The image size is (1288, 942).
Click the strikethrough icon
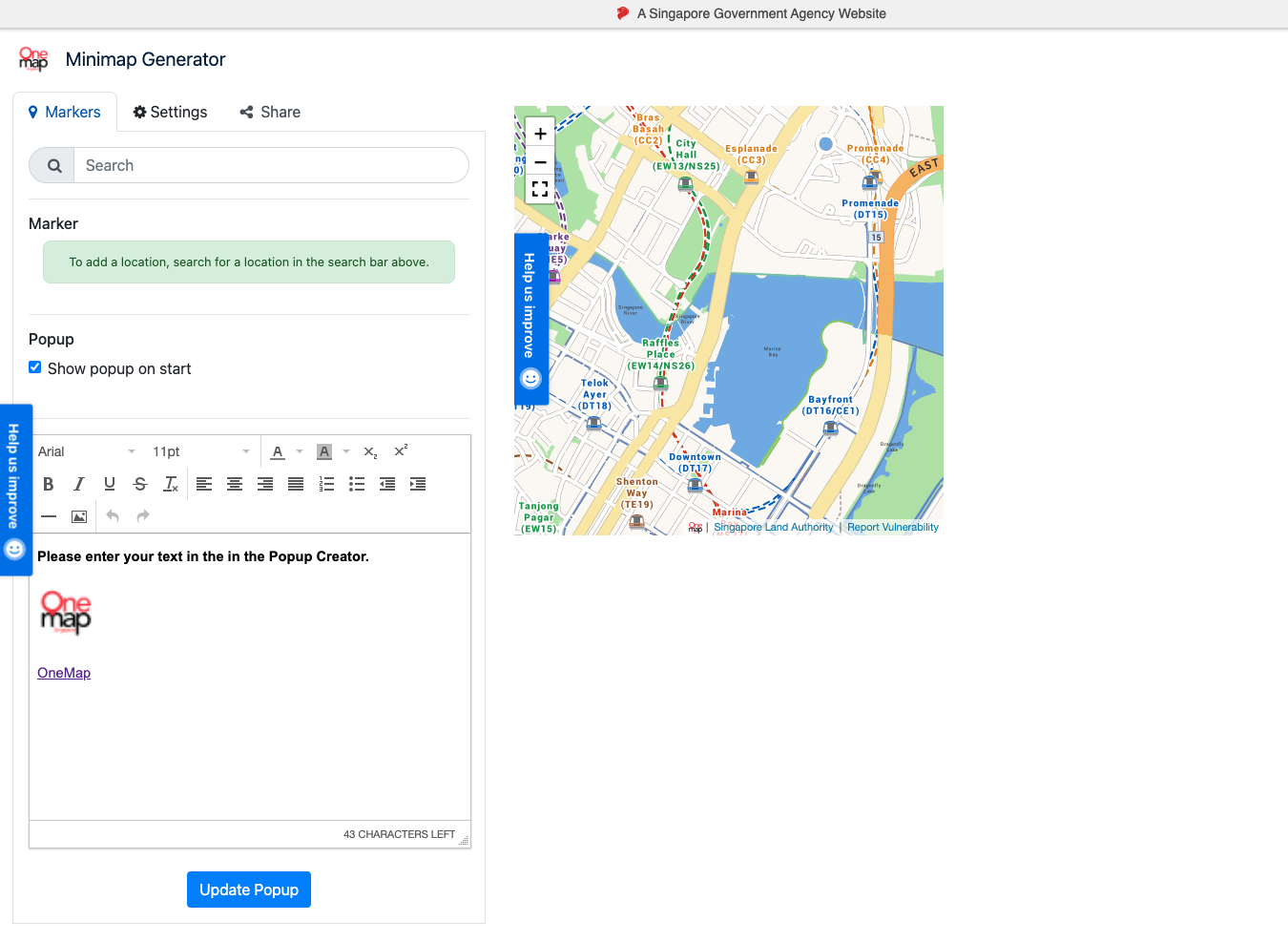coord(140,484)
